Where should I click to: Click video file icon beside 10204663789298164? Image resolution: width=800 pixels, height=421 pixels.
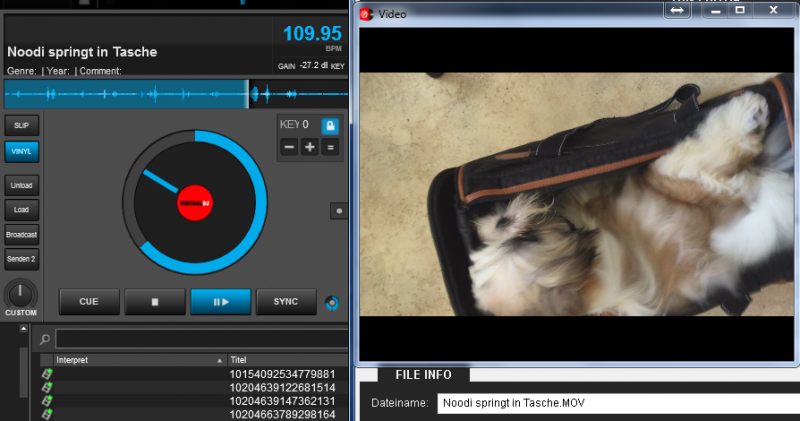[x=47, y=414]
